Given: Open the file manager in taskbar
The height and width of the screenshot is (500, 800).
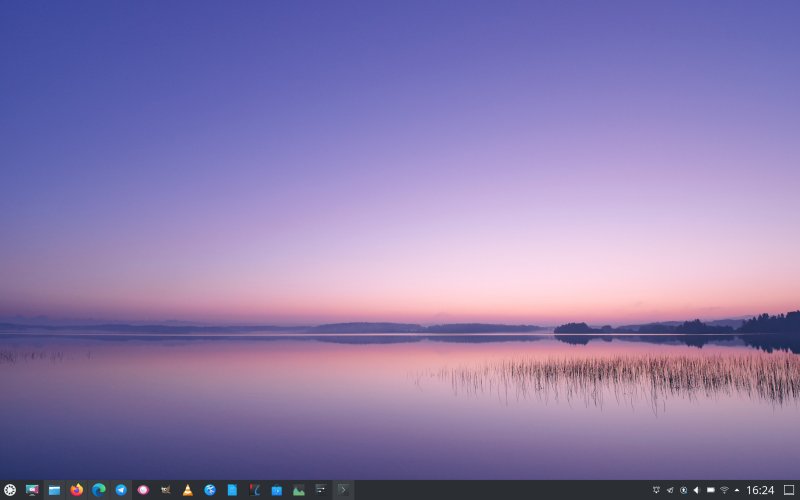Looking at the screenshot, I should pyautogui.click(x=55, y=490).
